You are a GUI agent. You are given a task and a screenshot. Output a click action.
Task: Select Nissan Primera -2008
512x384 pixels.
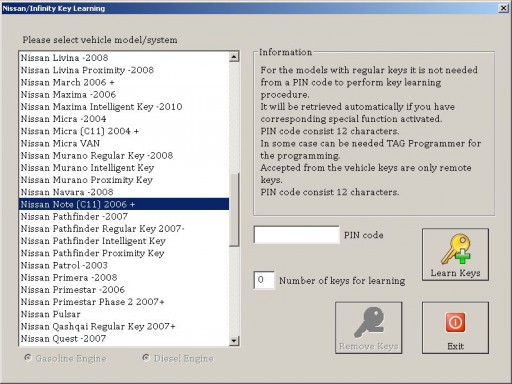[124, 277]
